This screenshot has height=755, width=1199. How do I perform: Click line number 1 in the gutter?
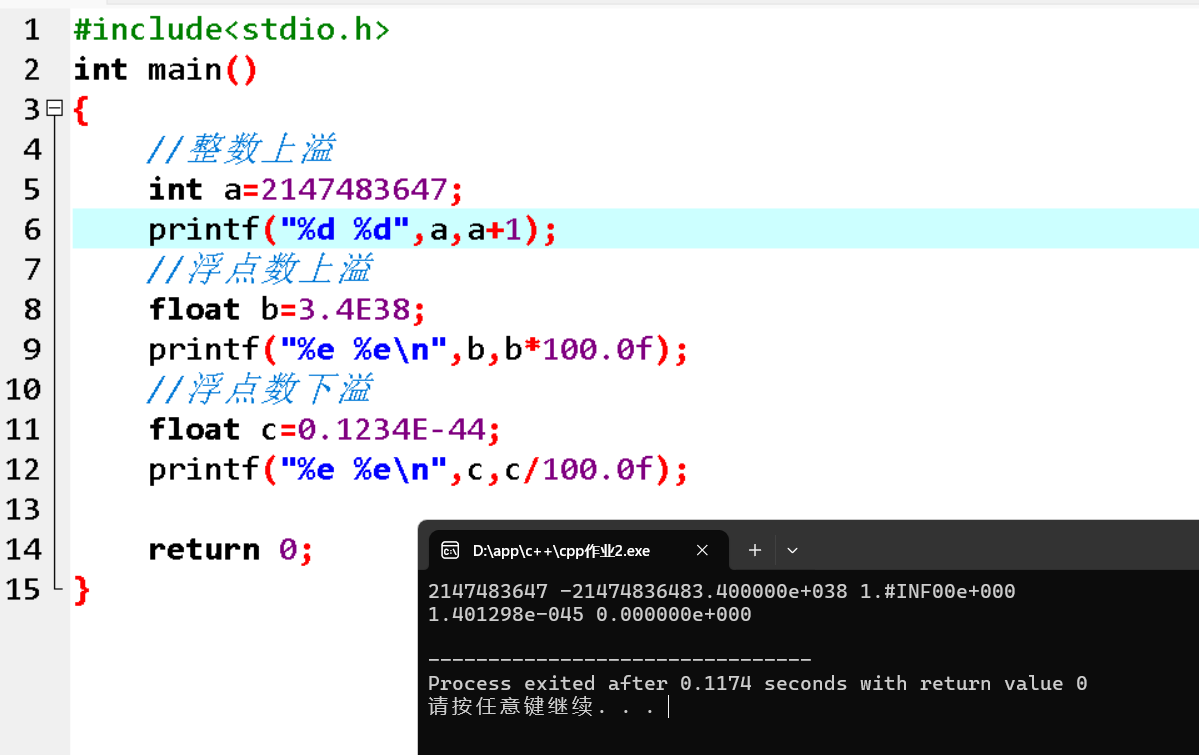point(32,29)
